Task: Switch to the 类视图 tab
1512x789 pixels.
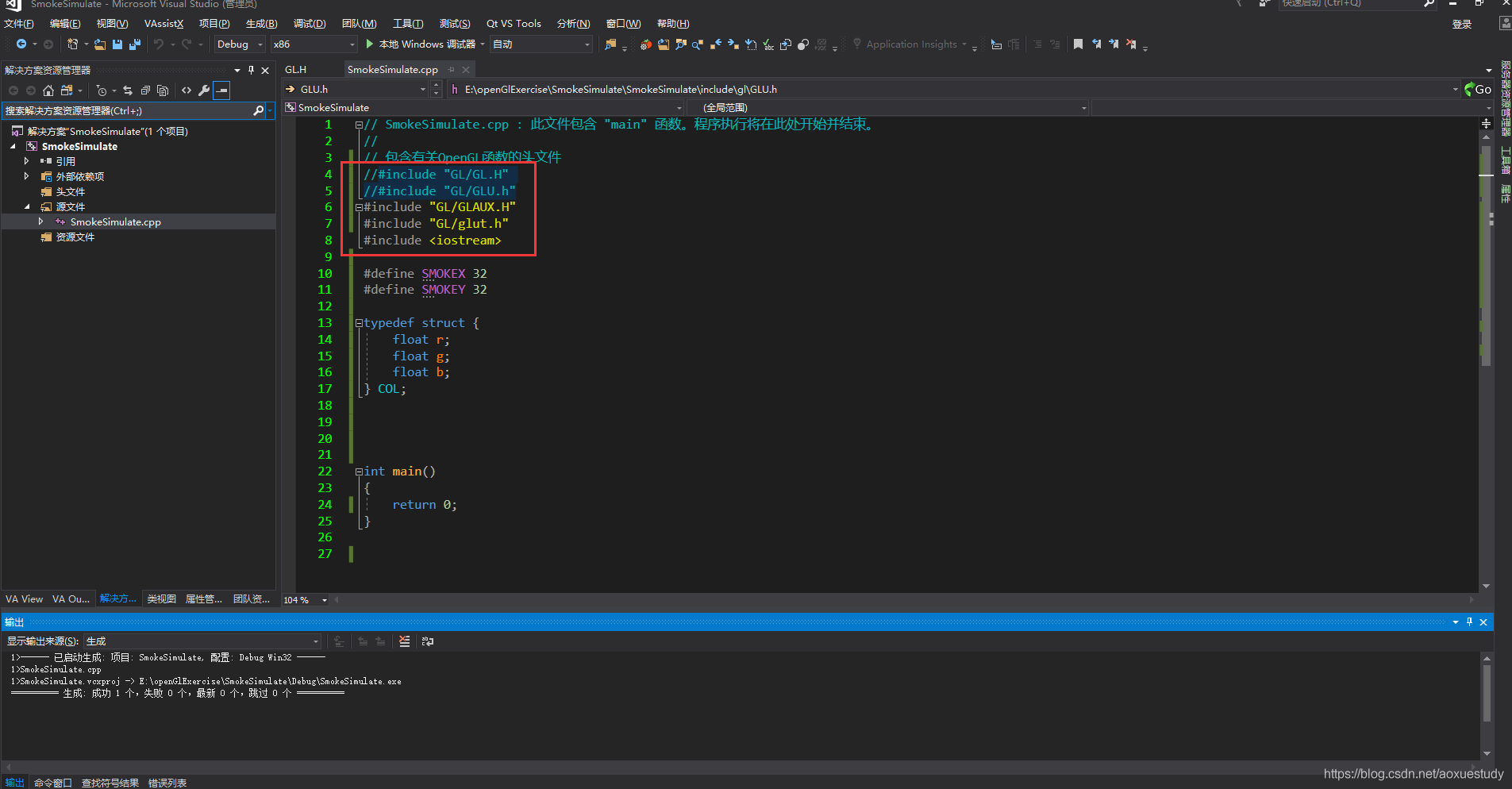Action: click(161, 599)
